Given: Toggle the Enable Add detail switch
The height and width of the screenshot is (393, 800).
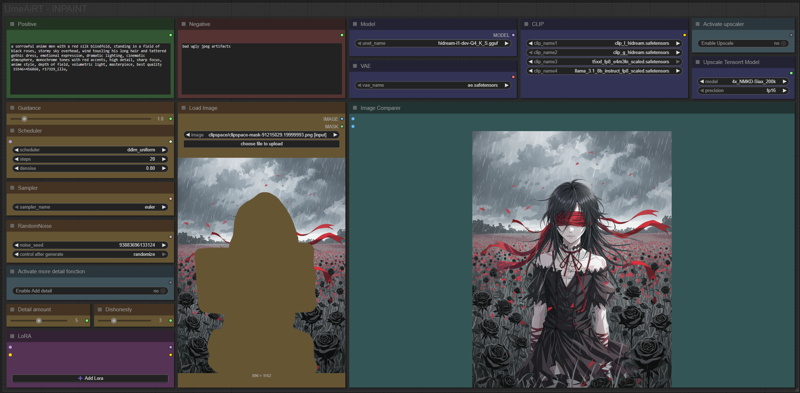Looking at the screenshot, I should click(163, 291).
